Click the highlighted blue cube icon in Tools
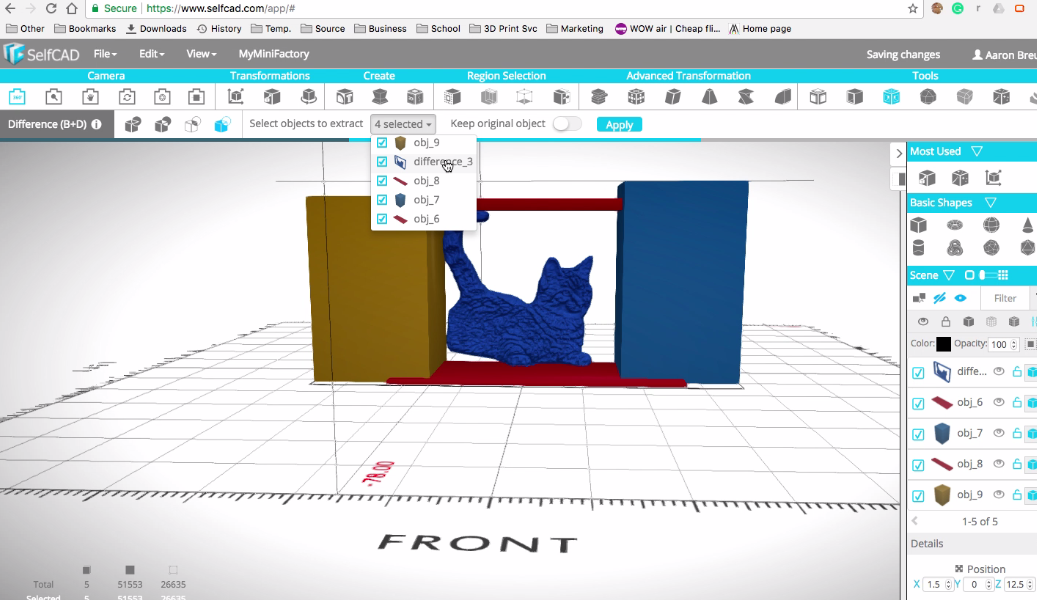This screenshot has height=600, width=1037. tap(891, 97)
